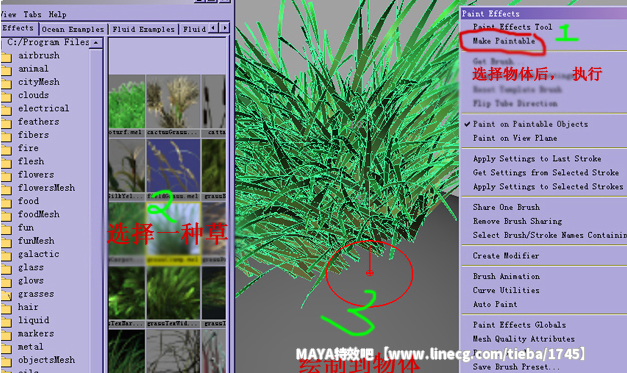627x373 pixels.
Task: Choose Make Paintable menu item
Action: [x=504, y=41]
